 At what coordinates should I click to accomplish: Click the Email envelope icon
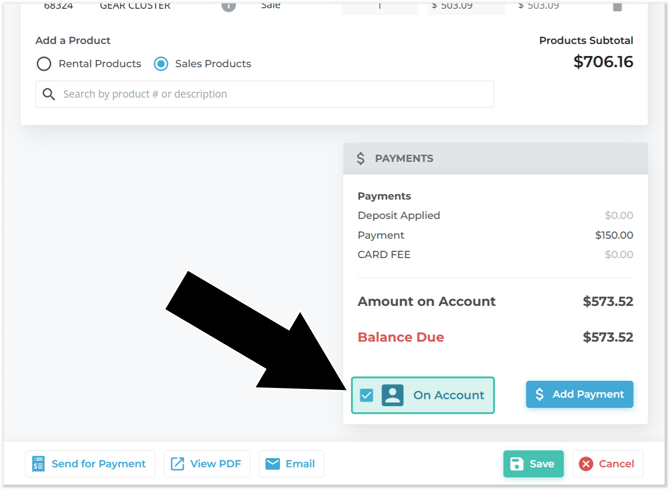pos(272,464)
